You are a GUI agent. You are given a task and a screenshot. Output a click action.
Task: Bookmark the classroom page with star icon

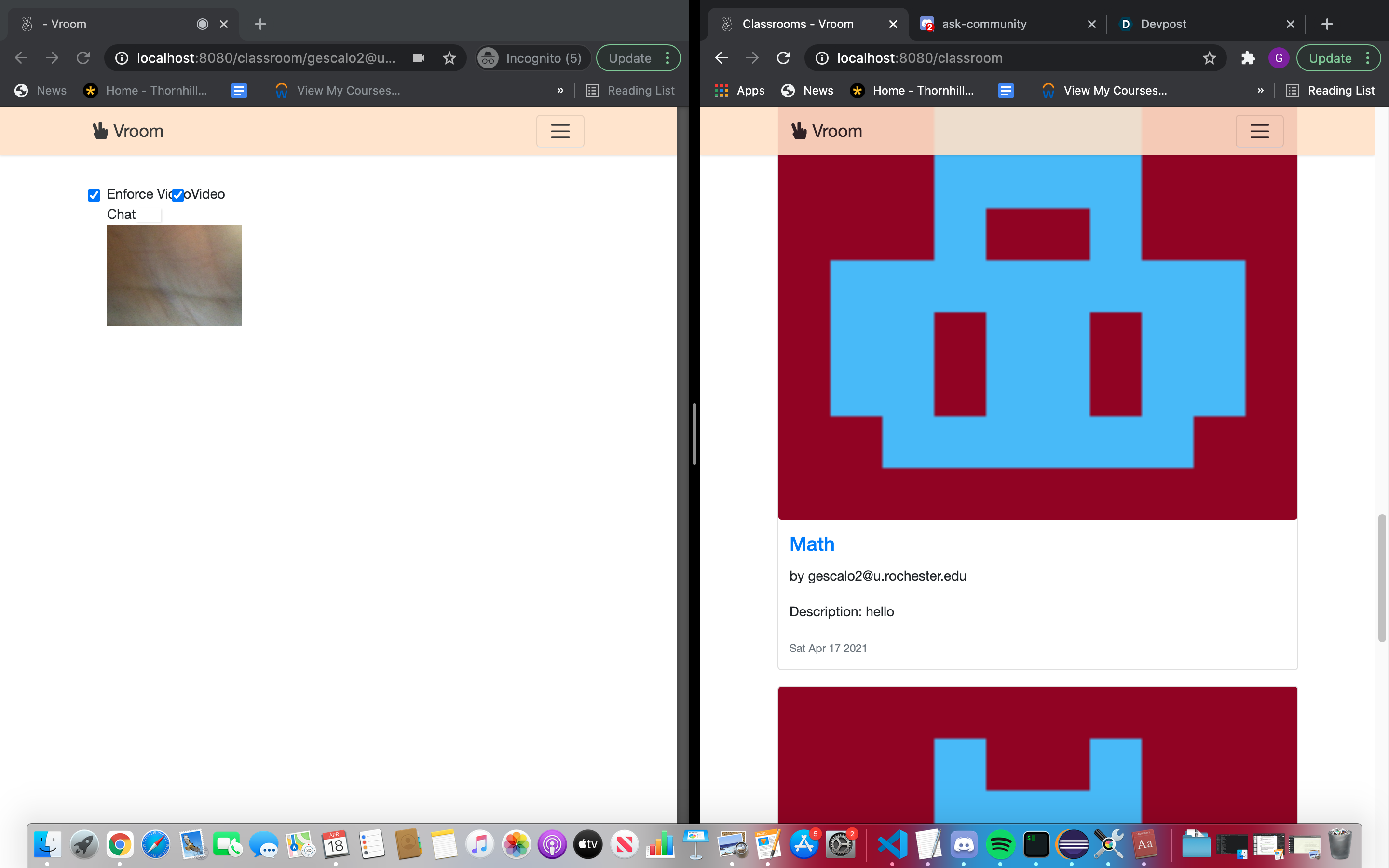1210,58
